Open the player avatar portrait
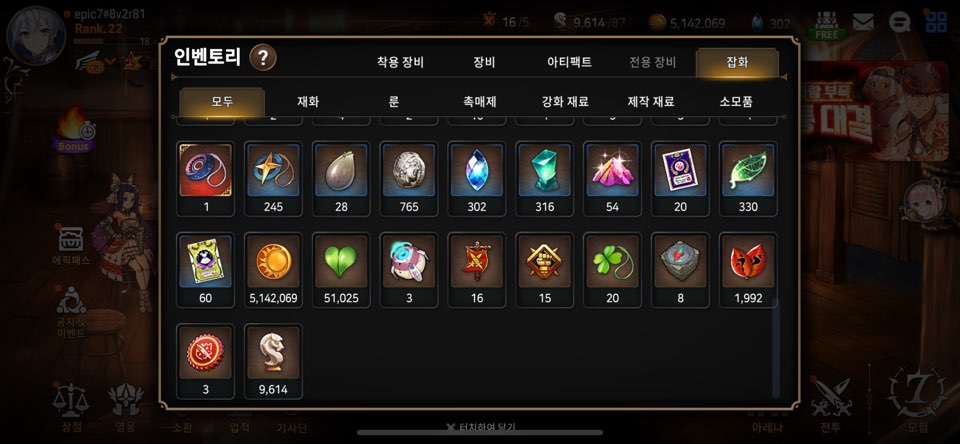960x444 pixels. (36, 35)
